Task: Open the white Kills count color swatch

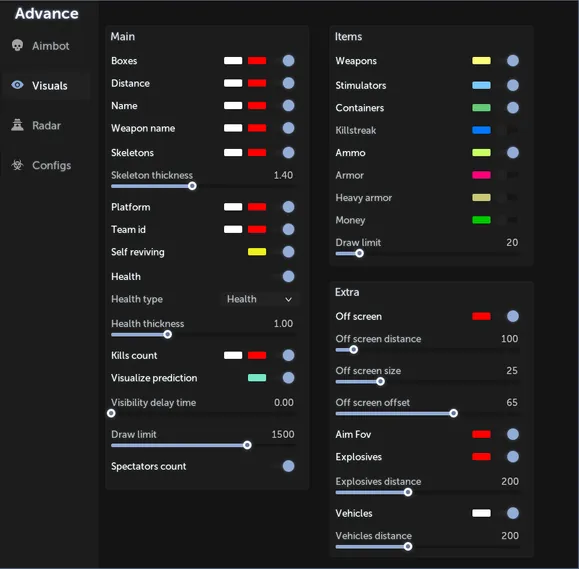Action: point(233,355)
